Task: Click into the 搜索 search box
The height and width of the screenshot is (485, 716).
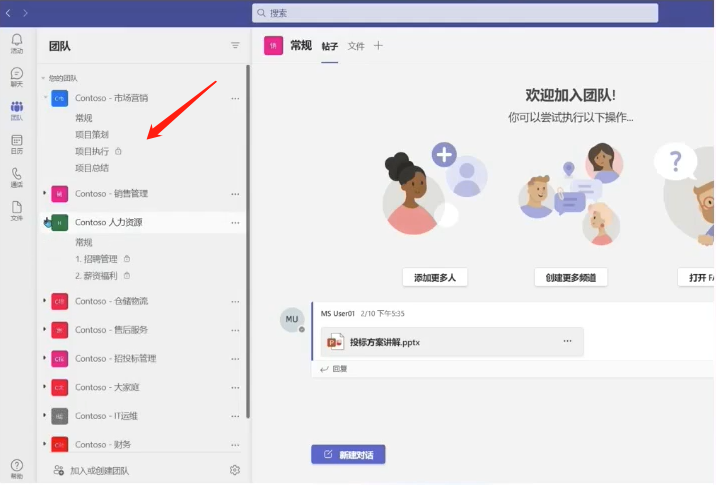Action: [455, 13]
